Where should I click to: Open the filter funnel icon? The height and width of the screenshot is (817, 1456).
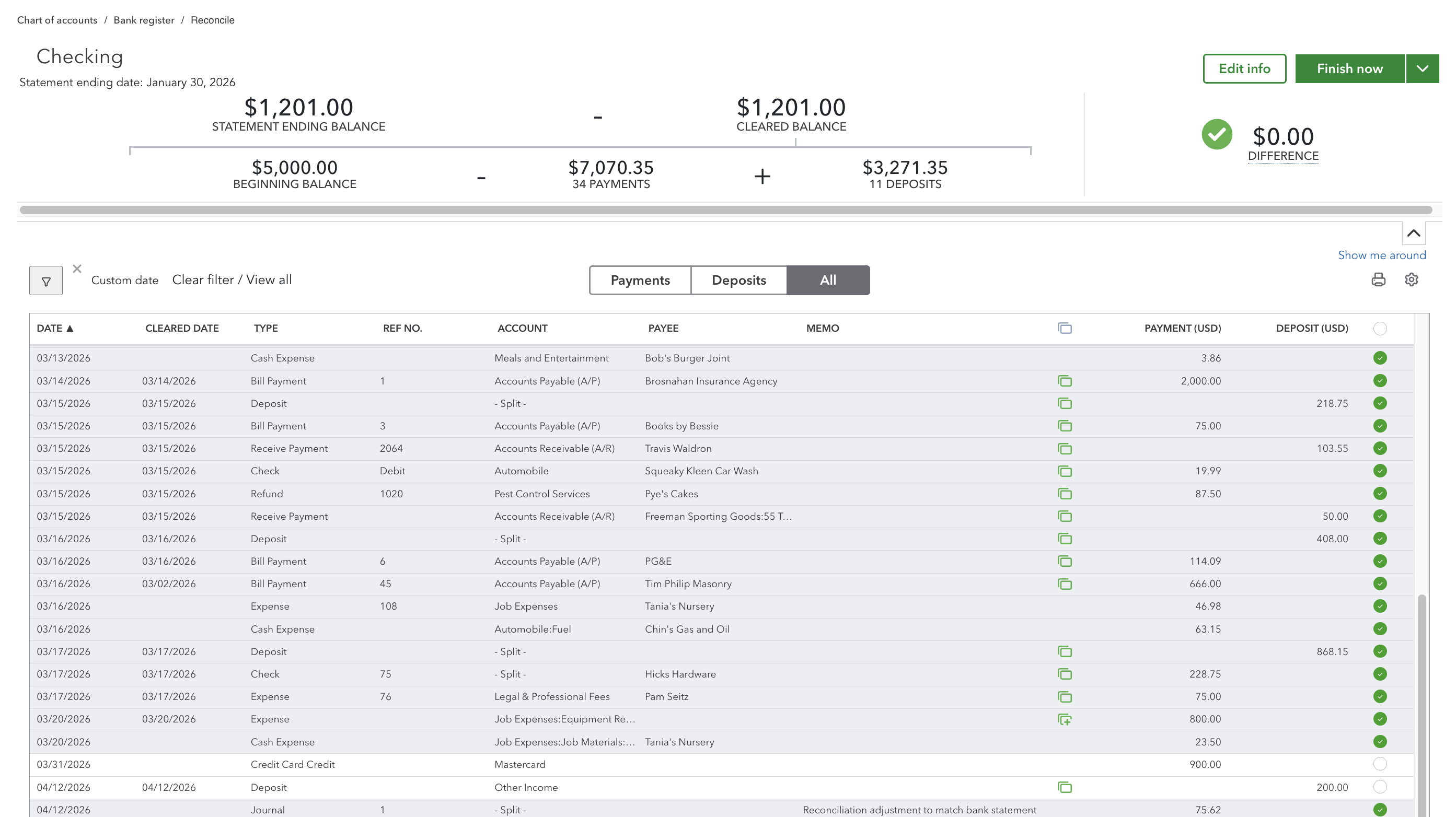point(46,281)
